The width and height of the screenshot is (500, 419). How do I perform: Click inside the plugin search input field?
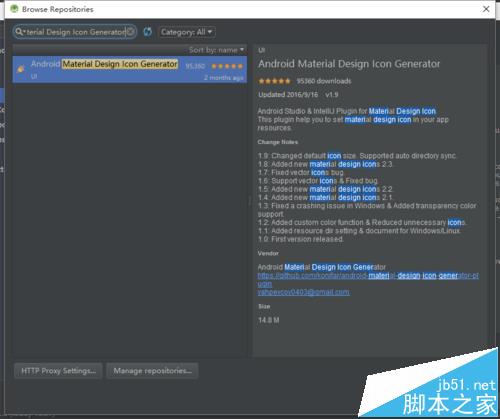[75, 32]
